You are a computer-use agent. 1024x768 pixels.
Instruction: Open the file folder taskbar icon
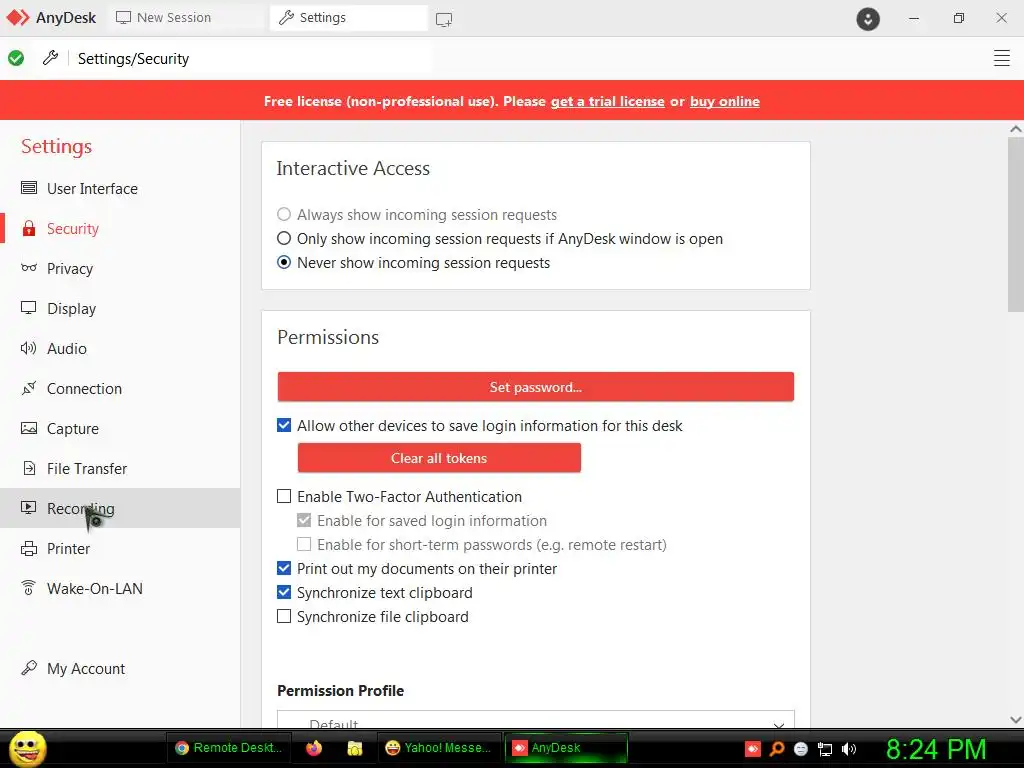click(355, 748)
